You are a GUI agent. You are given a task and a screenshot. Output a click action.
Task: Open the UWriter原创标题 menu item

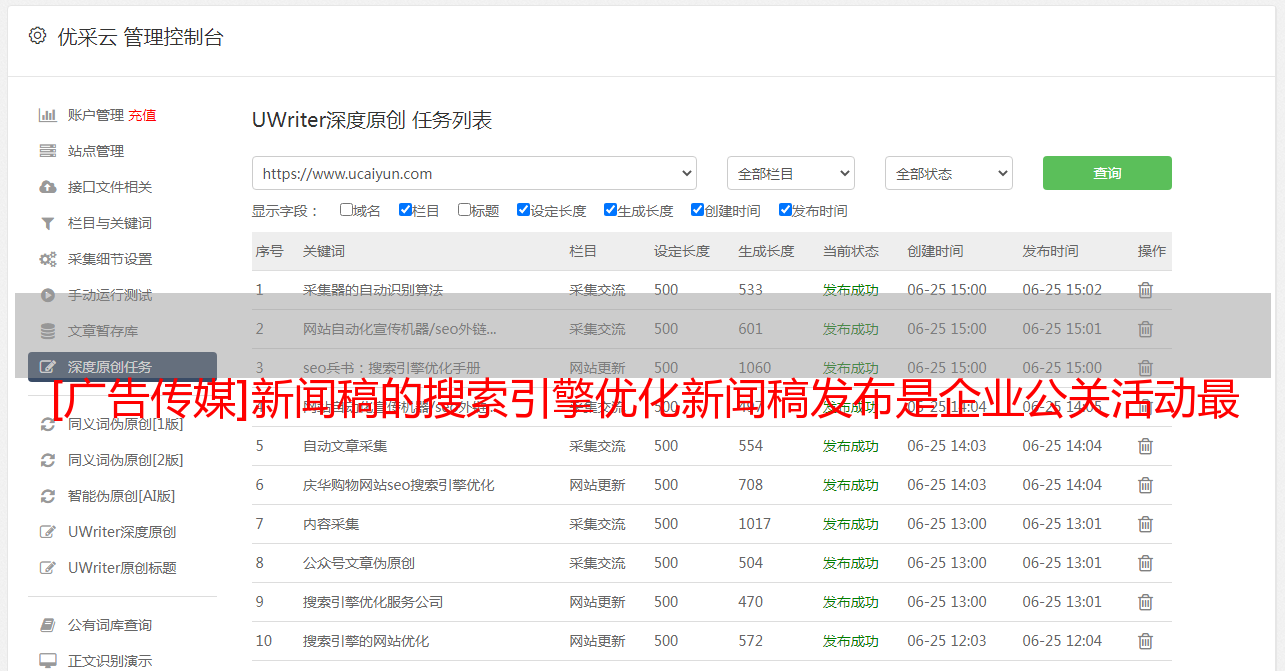click(122, 568)
